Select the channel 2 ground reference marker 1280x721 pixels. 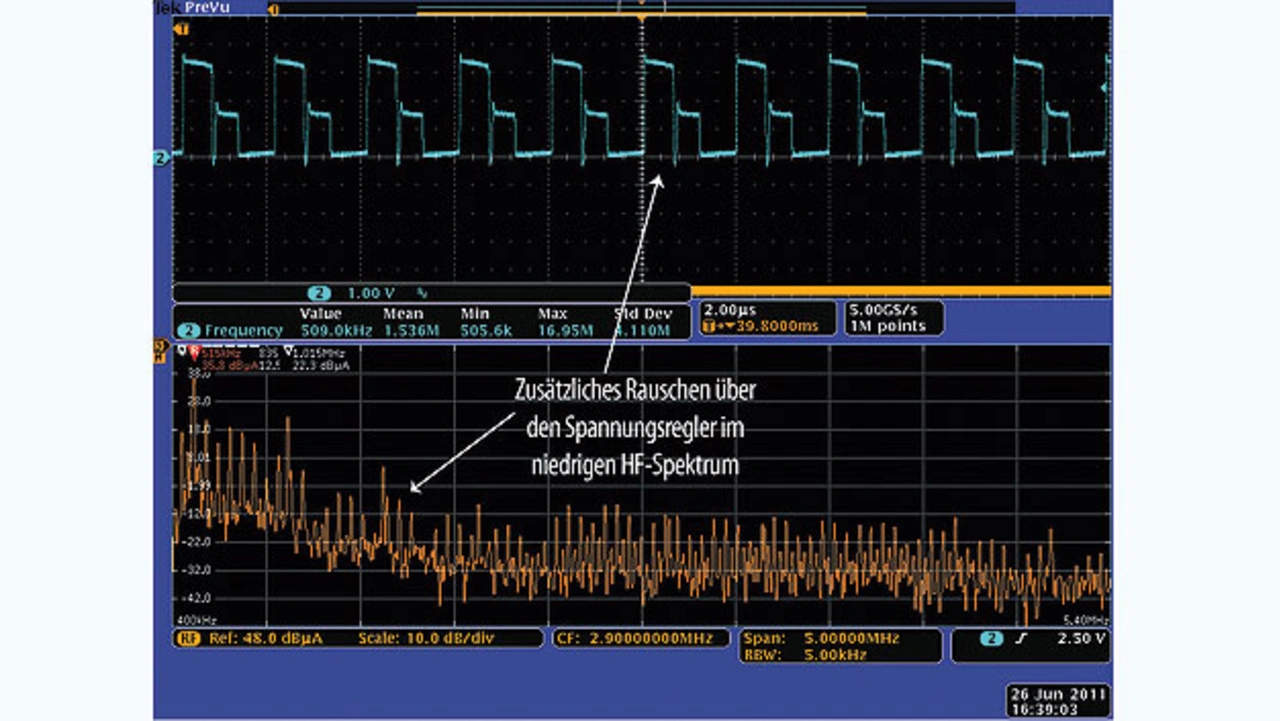159,158
